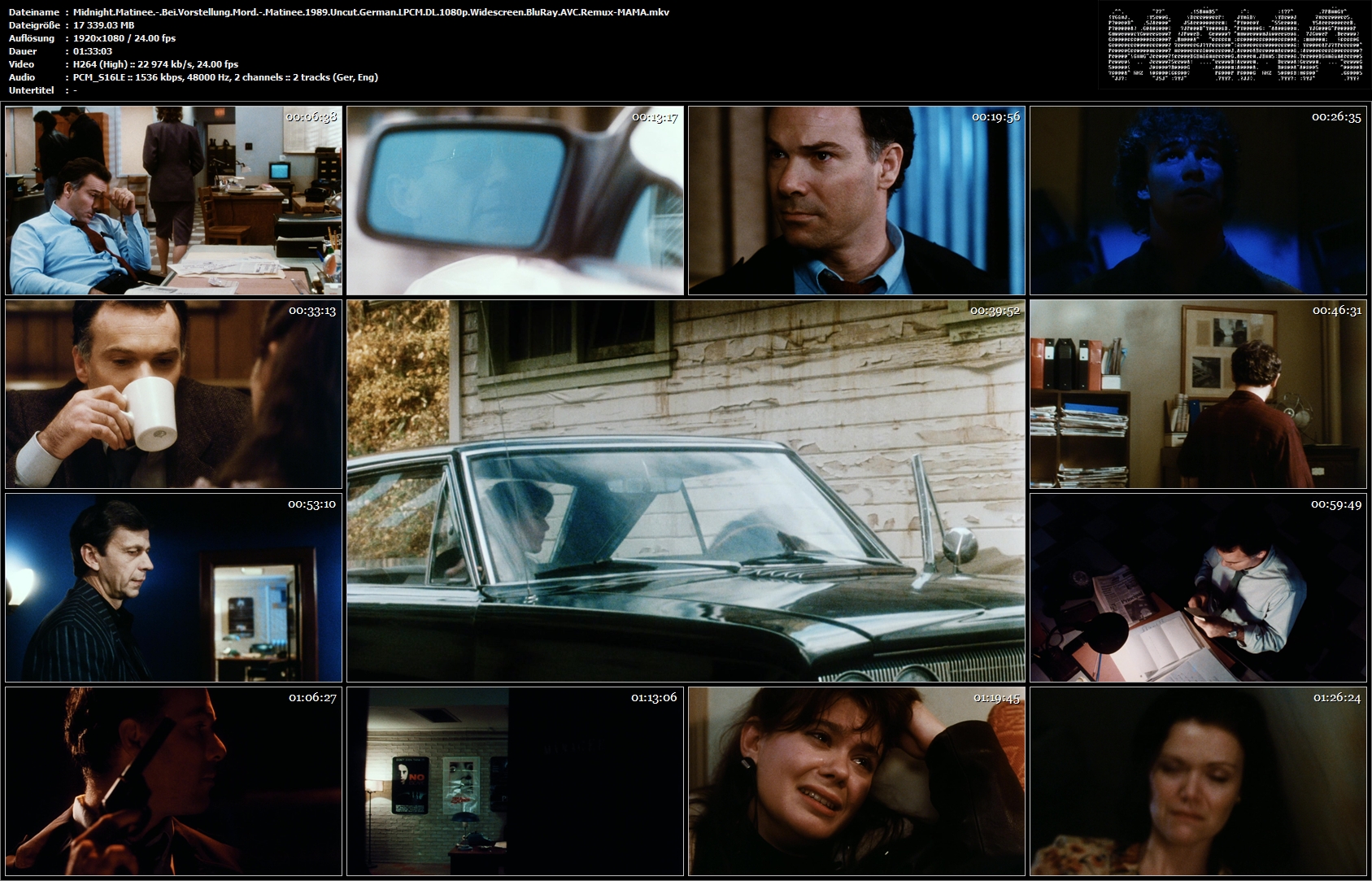Click the Auflösung label
Viewport: 1372px width, 881px height.
[x=32, y=38]
